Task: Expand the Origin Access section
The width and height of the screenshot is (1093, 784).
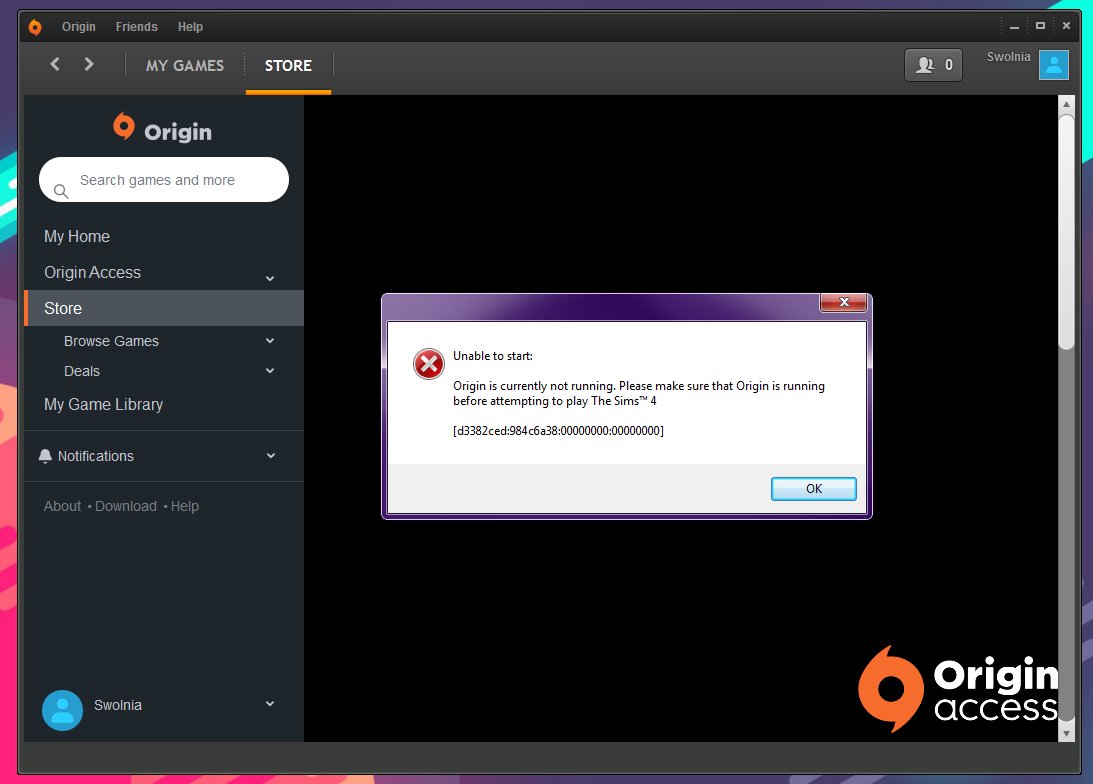Action: click(270, 278)
